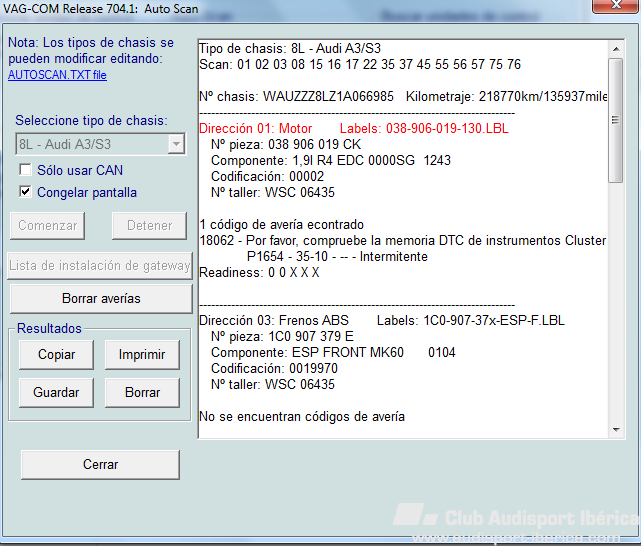Click the results scrollbar down arrow
The image size is (641, 546).
(x=615, y=429)
